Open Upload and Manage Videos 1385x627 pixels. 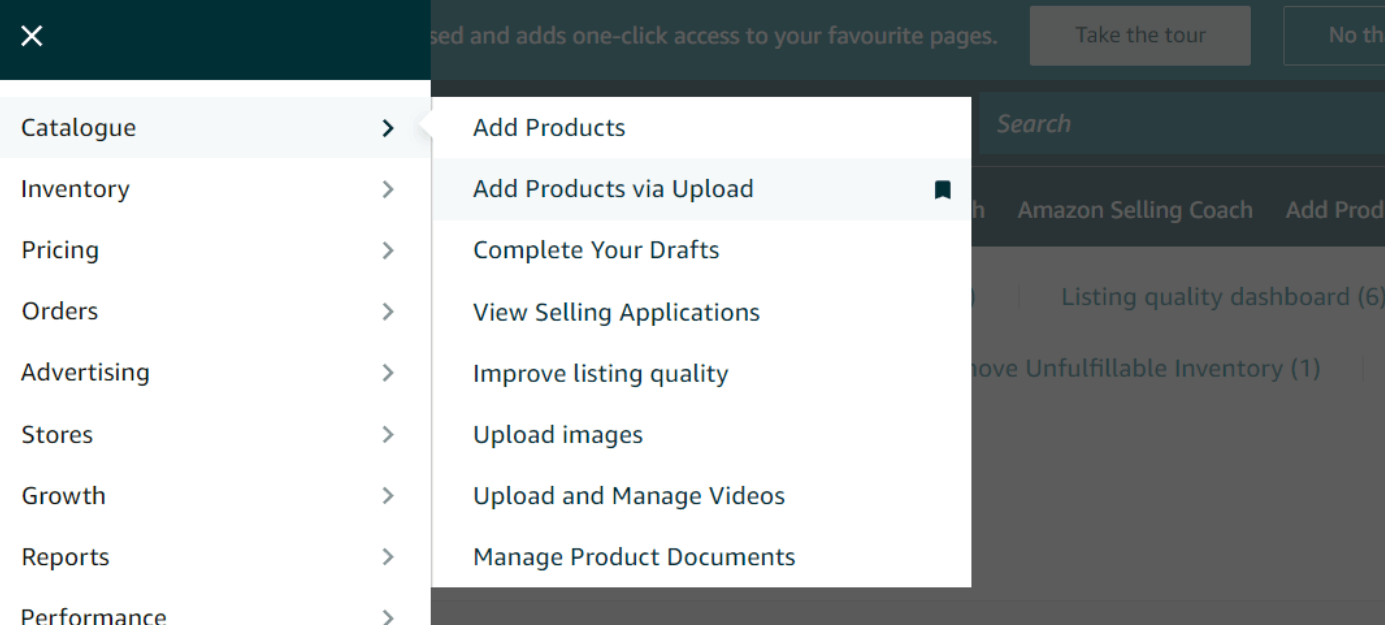click(629, 496)
